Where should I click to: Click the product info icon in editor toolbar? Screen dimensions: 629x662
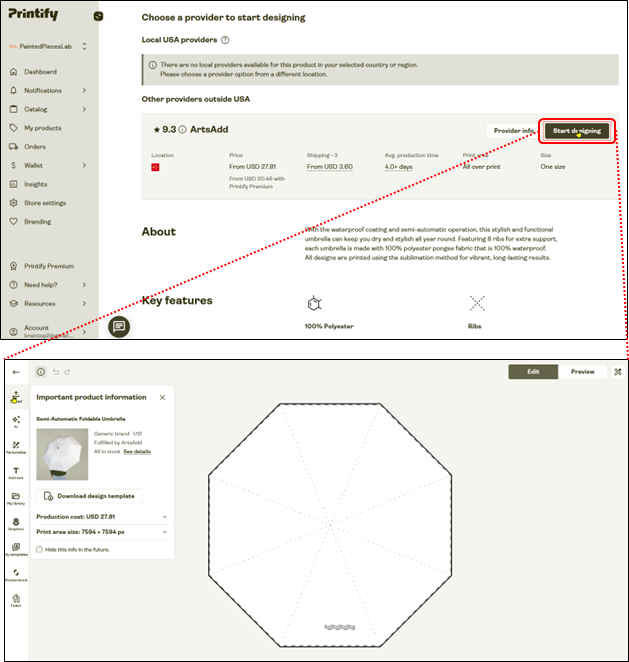pos(41,372)
